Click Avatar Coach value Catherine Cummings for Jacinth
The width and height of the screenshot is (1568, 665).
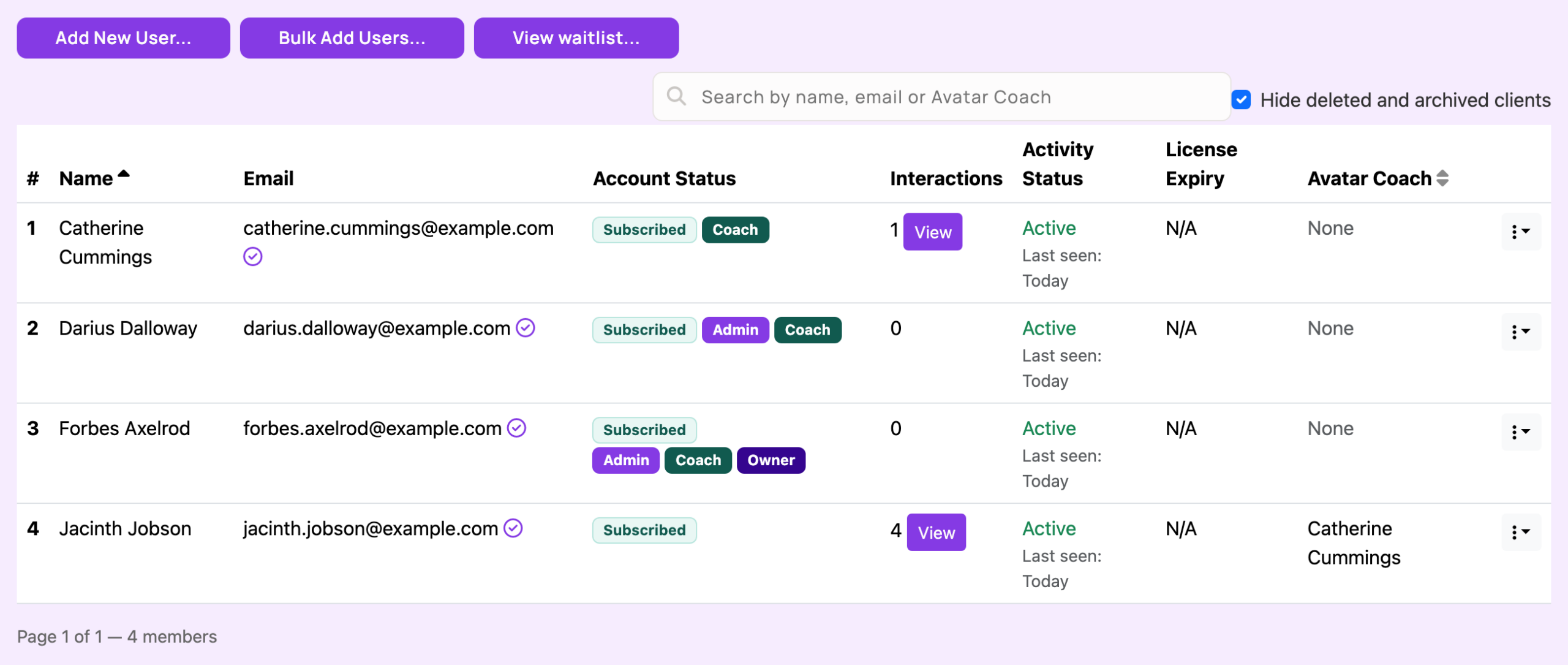point(1354,543)
